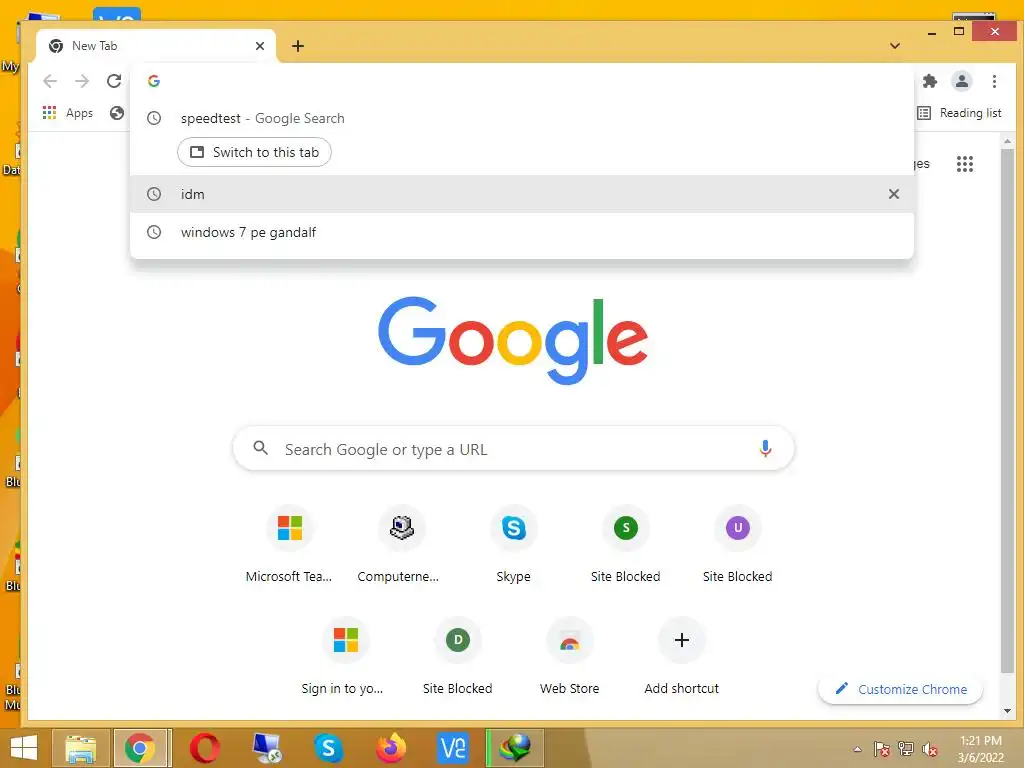Viewport: 1024px width, 768px height.
Task: Open the D Site Blocked shortcut
Action: (x=457, y=656)
